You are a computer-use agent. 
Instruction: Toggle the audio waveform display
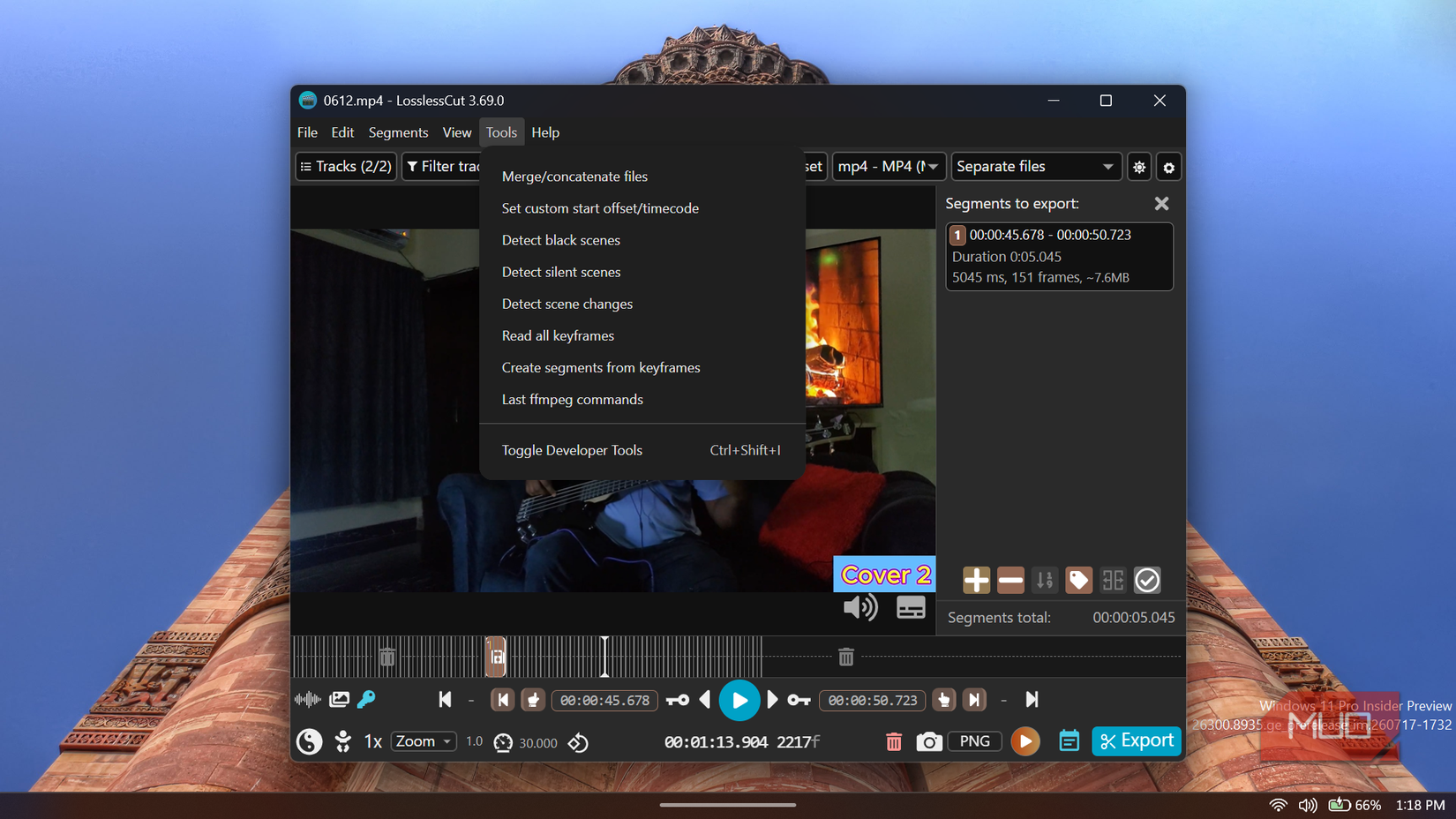click(307, 700)
